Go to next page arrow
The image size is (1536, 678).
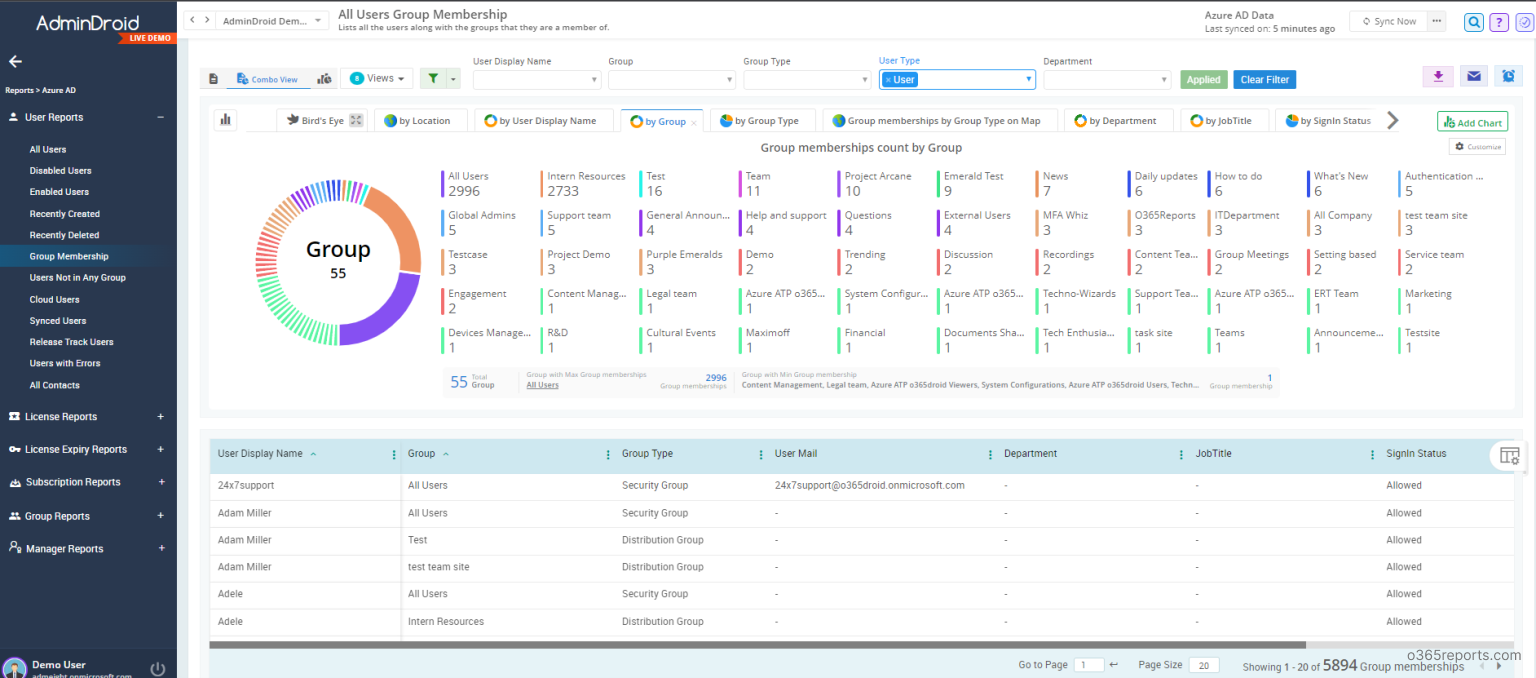(1498, 666)
